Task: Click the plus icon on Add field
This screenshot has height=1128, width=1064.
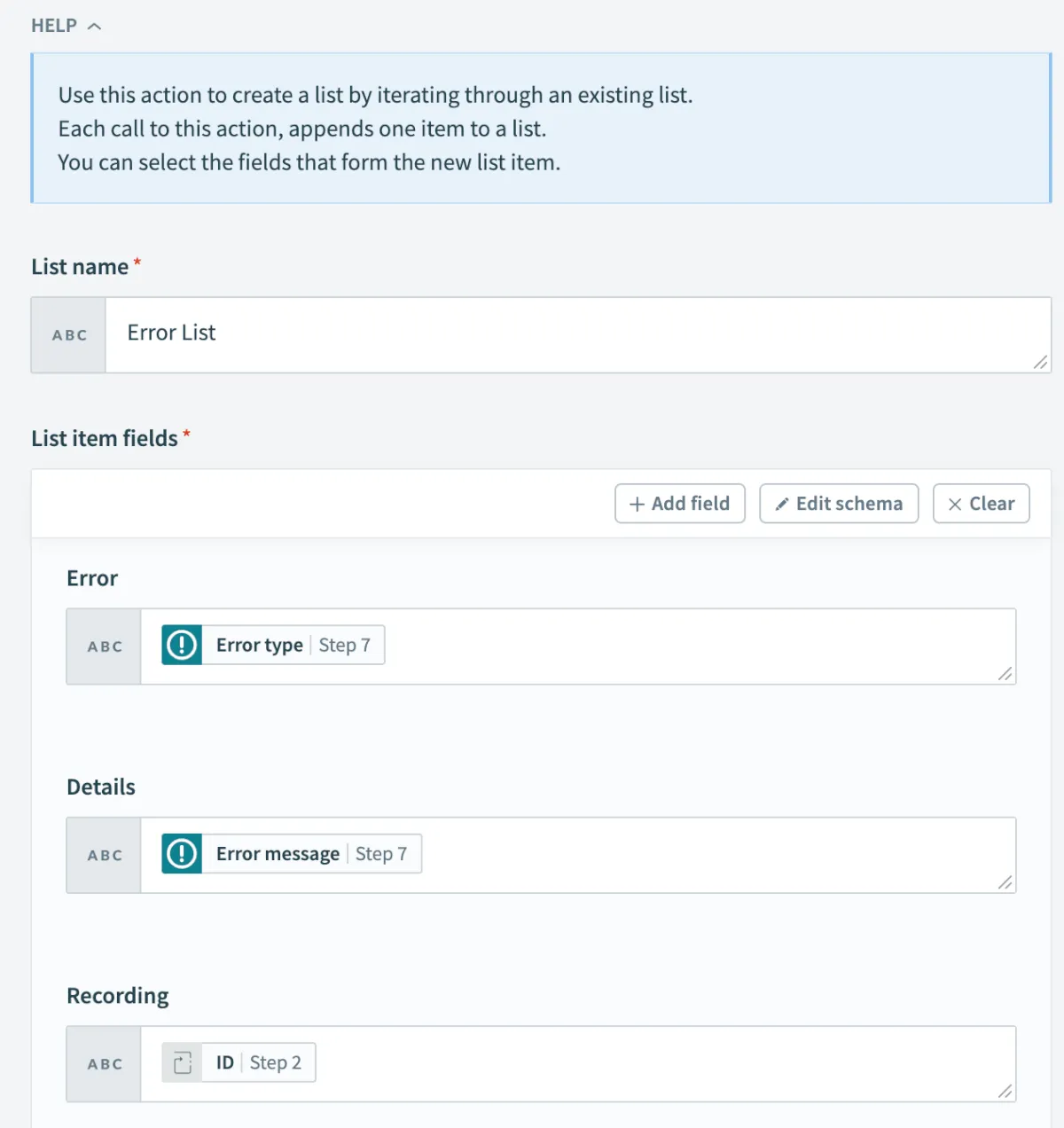Action: [637, 504]
